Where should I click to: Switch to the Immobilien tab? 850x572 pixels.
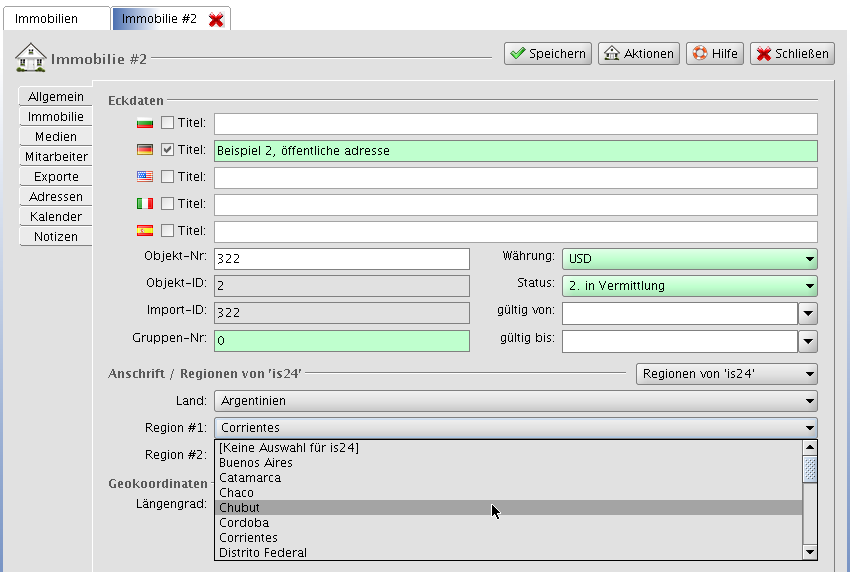[x=55, y=19]
